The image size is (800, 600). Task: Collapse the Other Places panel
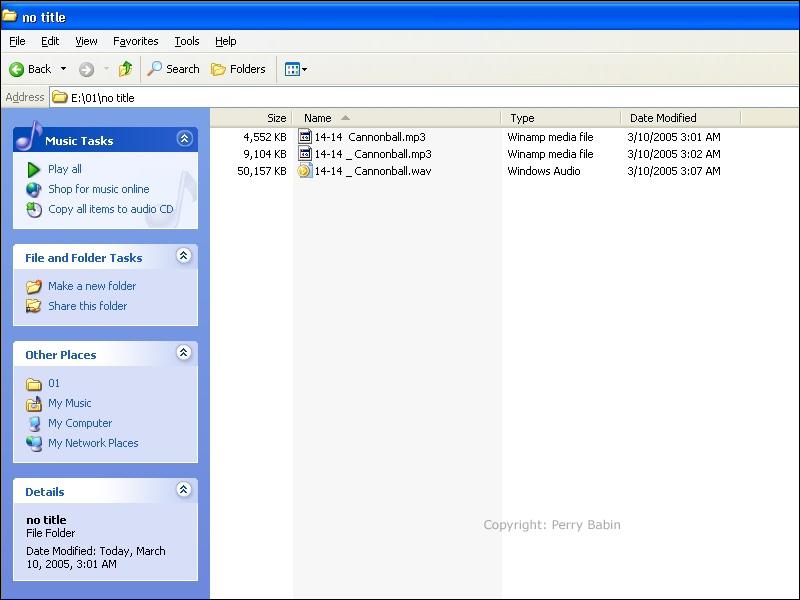coord(184,353)
